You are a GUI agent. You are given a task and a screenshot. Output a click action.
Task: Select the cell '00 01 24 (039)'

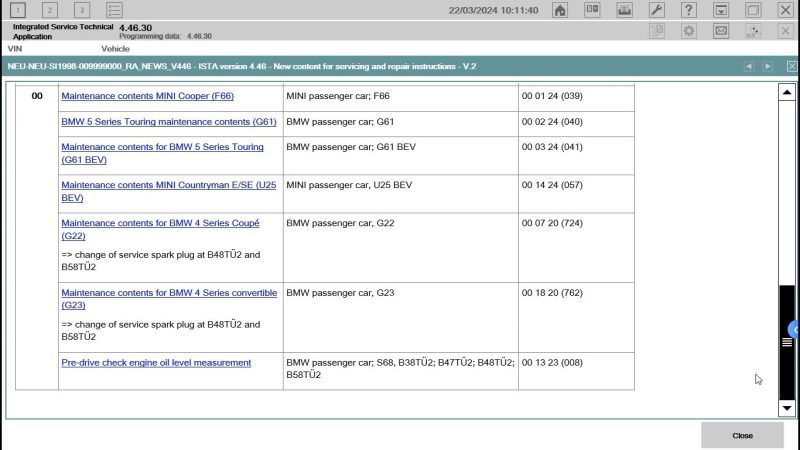(577, 98)
